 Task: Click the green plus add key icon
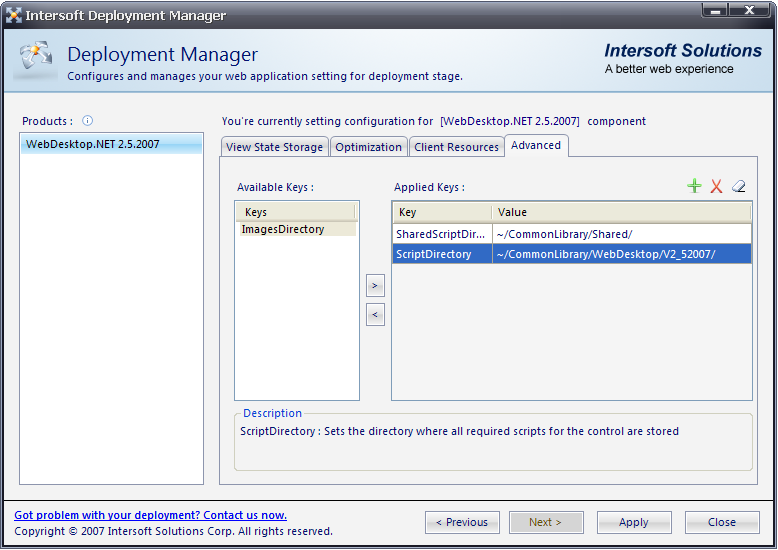point(694,186)
